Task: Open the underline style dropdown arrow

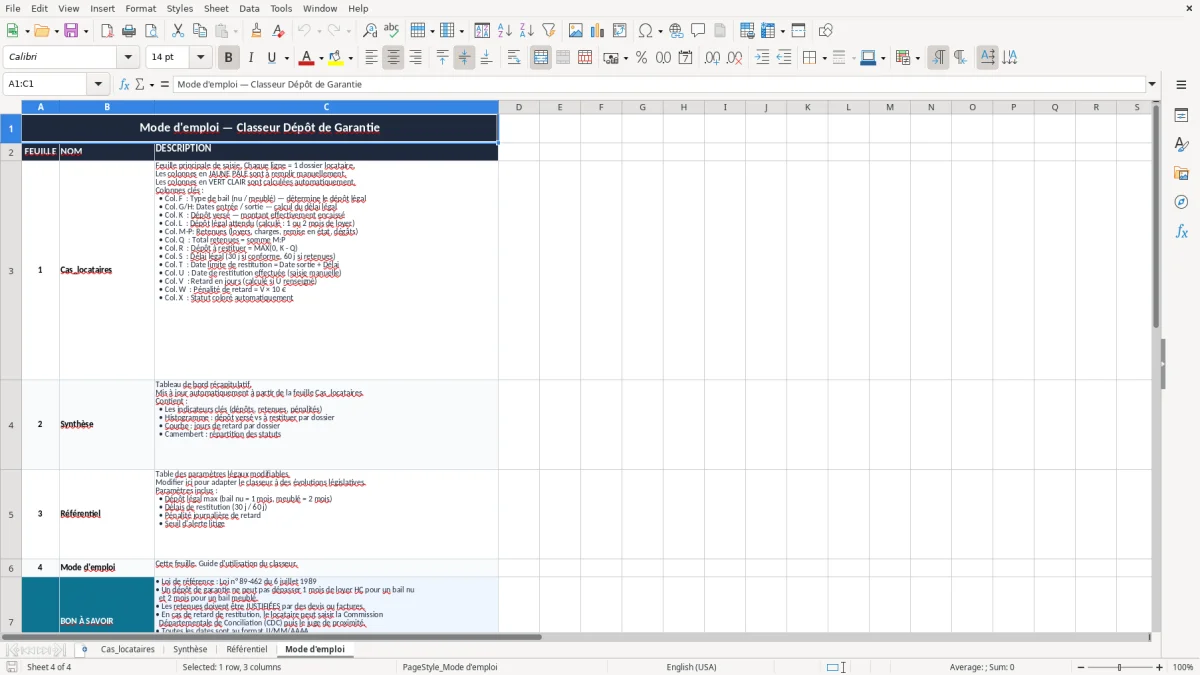Action: (x=286, y=58)
